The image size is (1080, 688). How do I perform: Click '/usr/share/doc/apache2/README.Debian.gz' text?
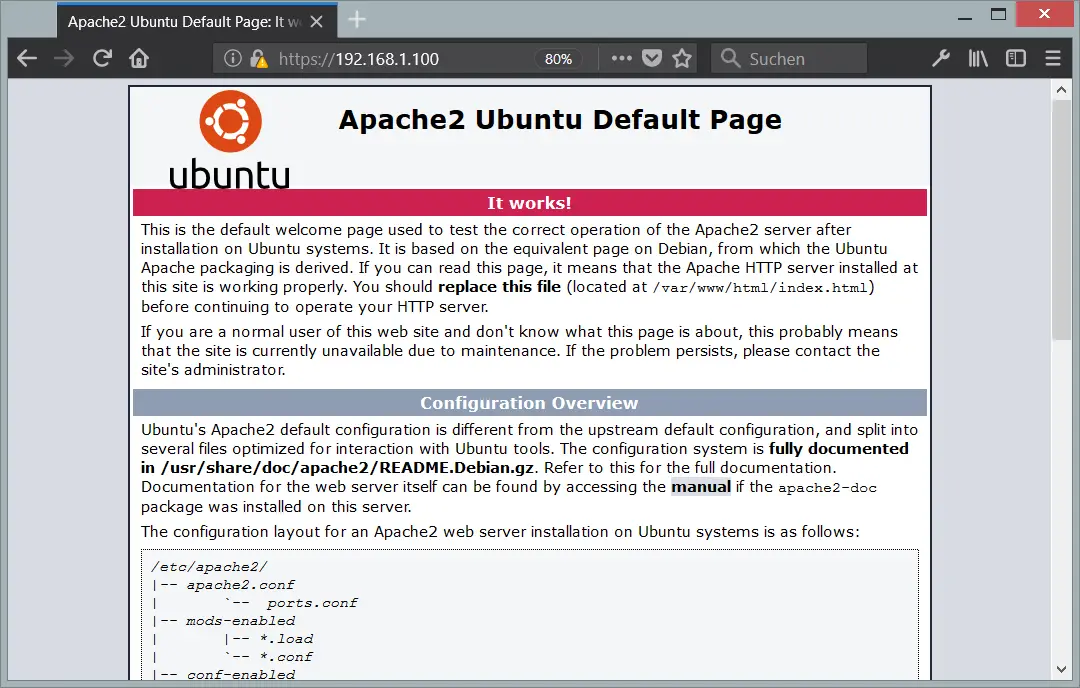tap(348, 468)
